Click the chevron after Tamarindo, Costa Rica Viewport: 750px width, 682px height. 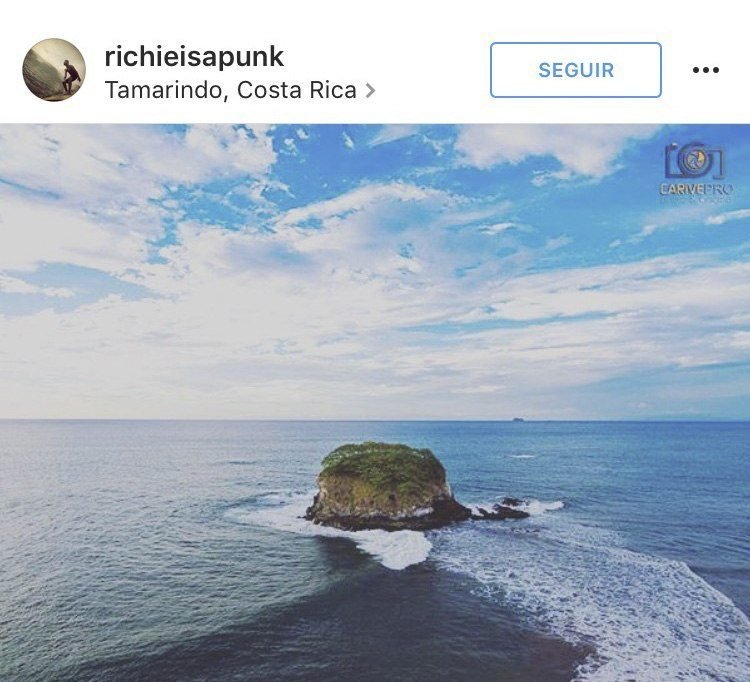click(x=370, y=90)
